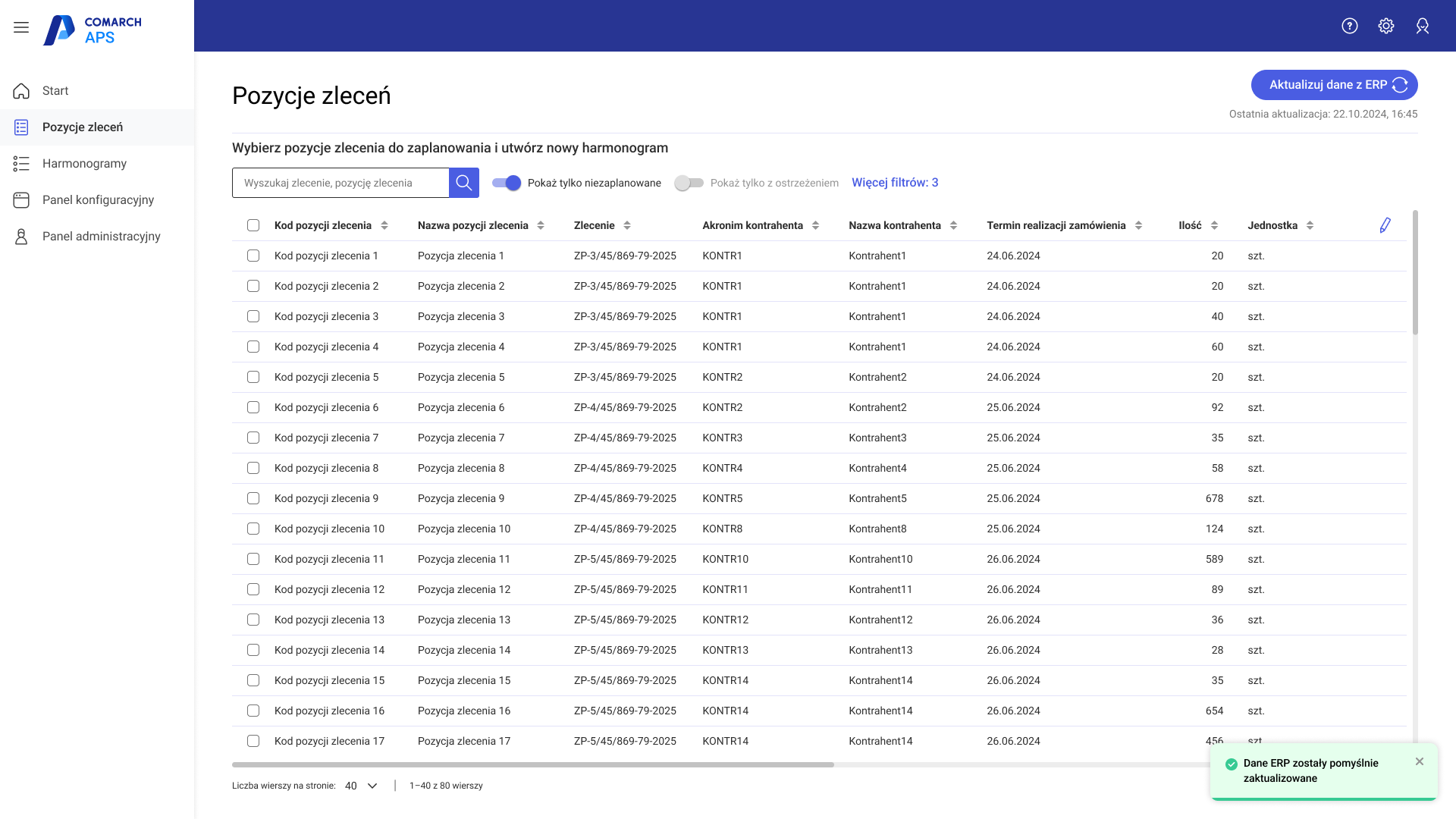Close the ERP success notification
This screenshot has height=819, width=1456.
(x=1419, y=761)
